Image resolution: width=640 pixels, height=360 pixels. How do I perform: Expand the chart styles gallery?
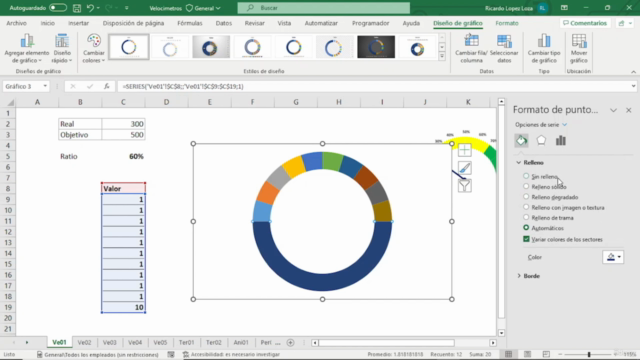point(442,57)
